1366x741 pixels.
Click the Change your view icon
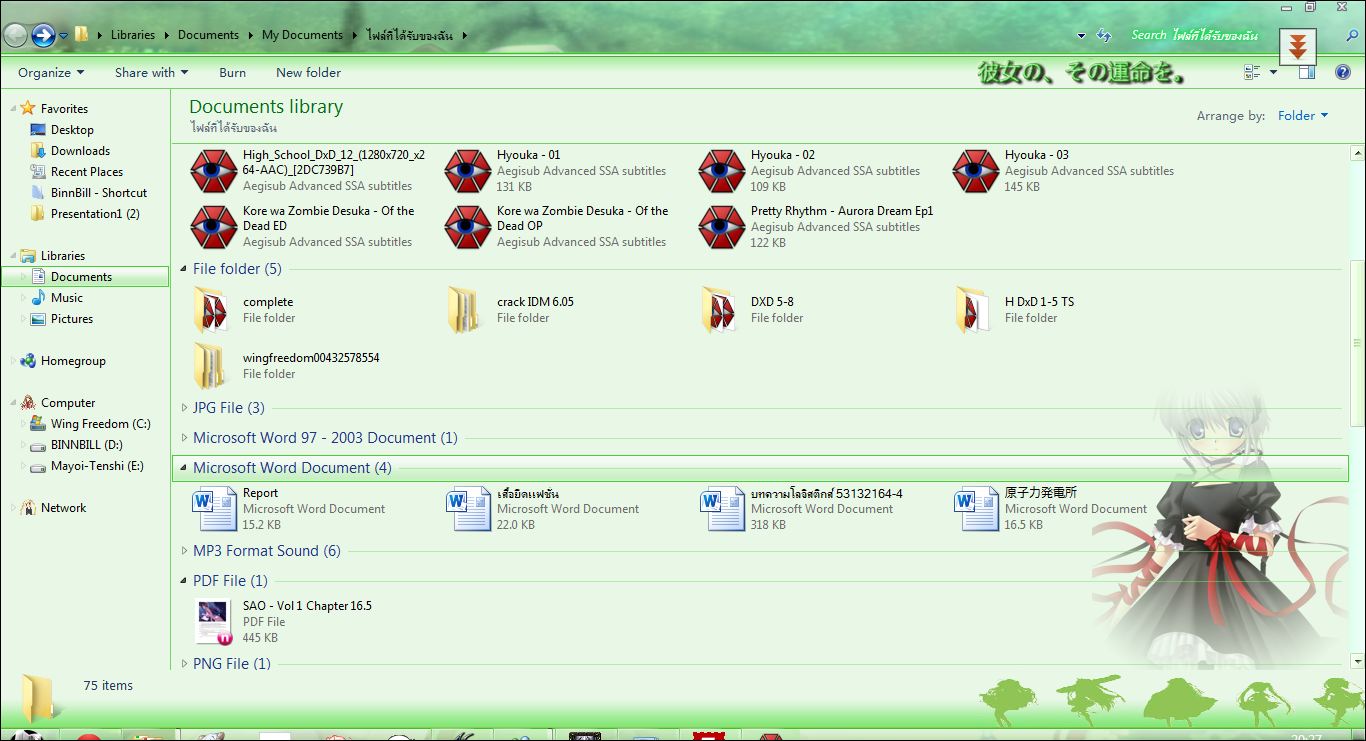1252,72
